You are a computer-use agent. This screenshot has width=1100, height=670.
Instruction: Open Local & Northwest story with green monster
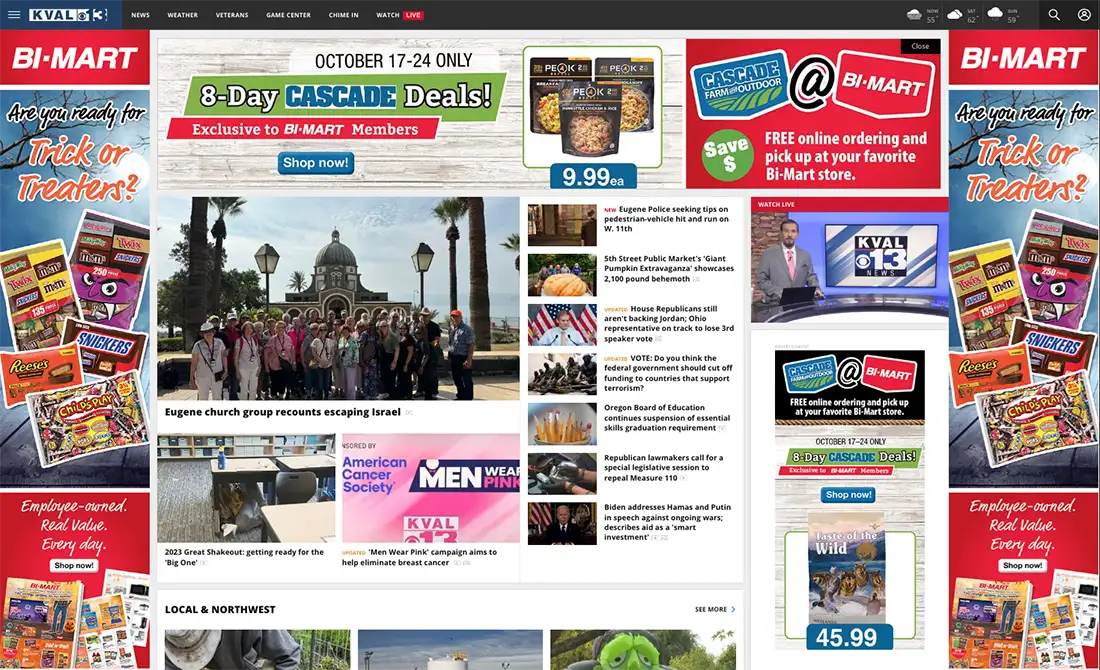(643, 650)
